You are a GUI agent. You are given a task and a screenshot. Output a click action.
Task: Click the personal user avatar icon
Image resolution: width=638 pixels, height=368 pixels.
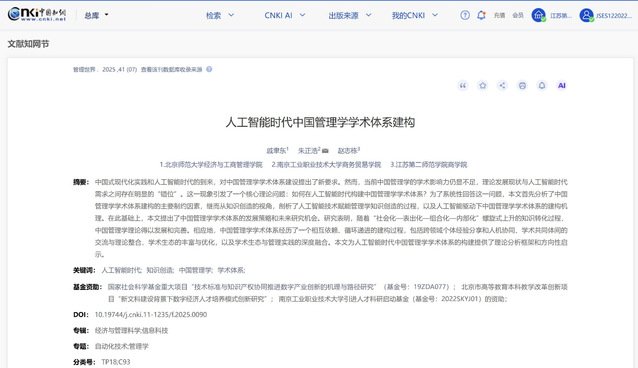[586, 15]
